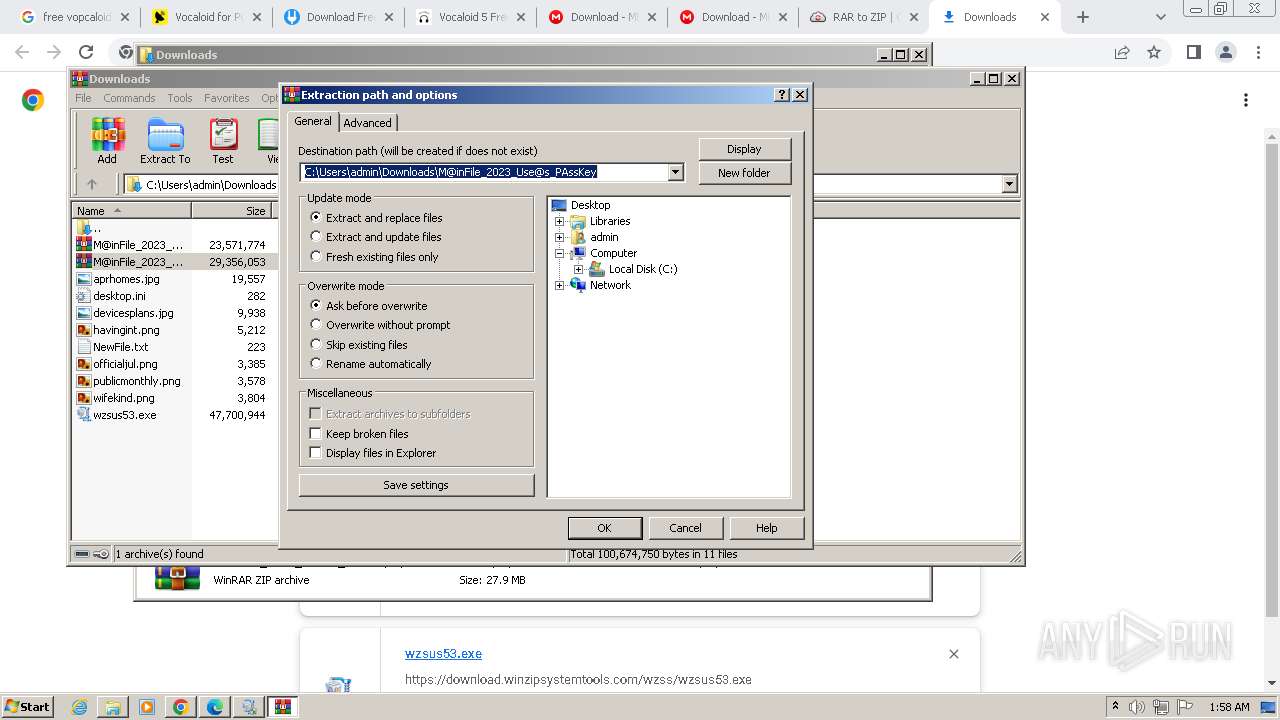
Task: Open the Edge taskbar icon
Action: pos(215,707)
